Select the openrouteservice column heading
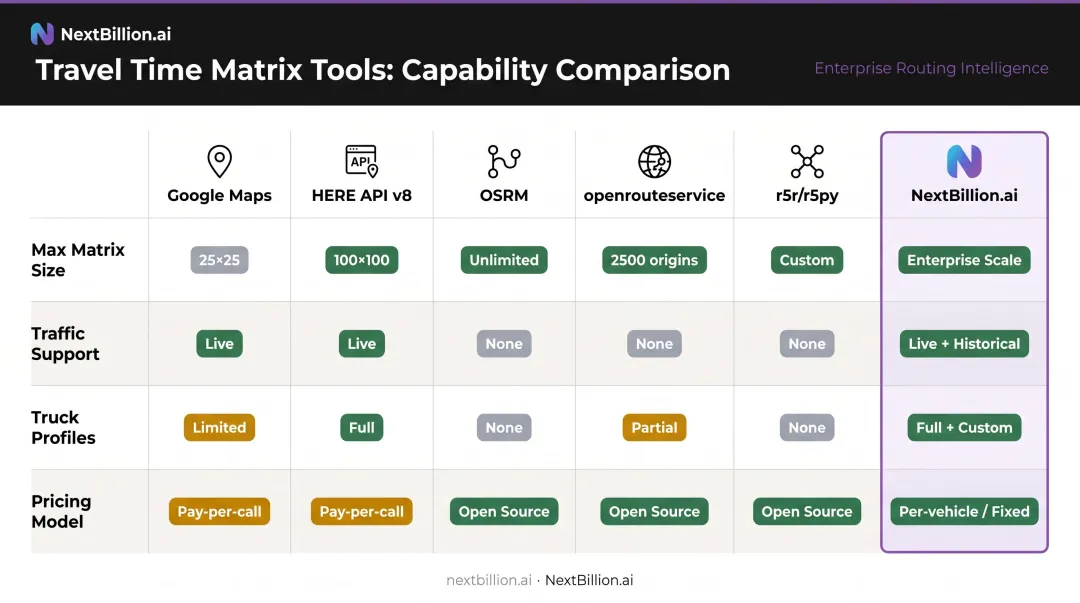 pos(654,195)
